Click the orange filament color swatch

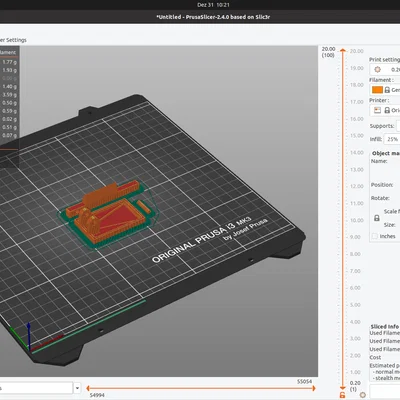tap(377, 90)
